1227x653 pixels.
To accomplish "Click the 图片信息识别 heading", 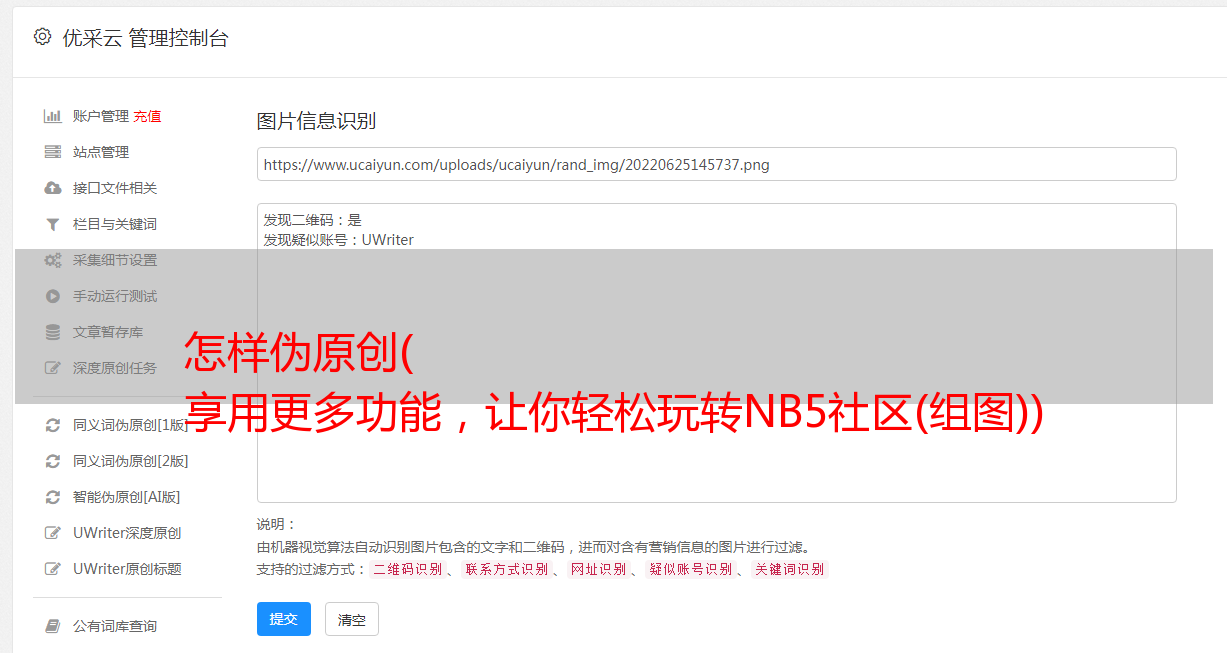I will pos(316,121).
